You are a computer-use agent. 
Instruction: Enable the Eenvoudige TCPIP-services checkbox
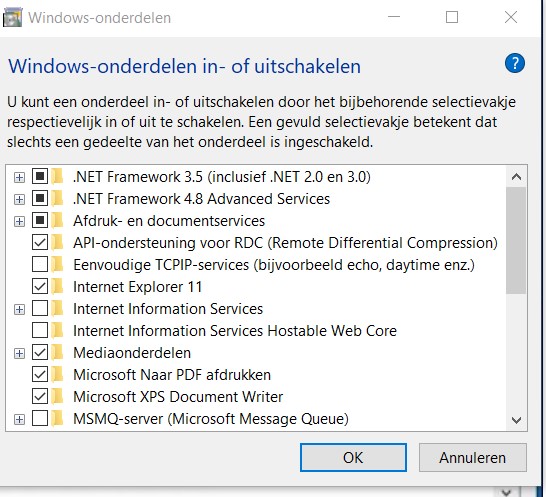(x=40, y=264)
